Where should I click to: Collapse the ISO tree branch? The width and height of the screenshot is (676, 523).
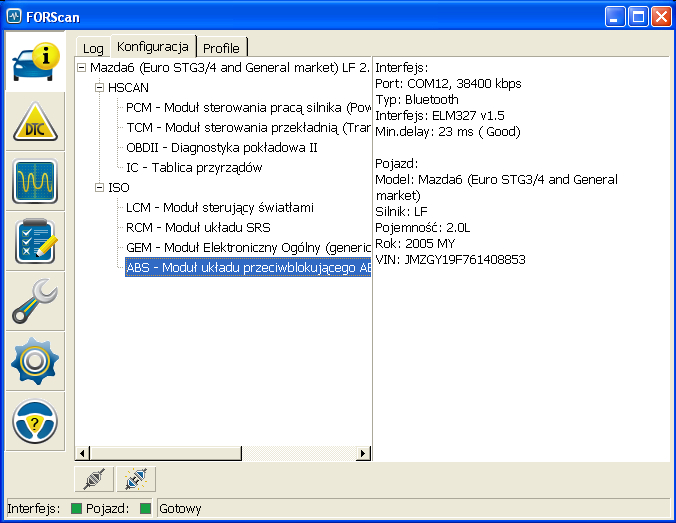[100, 187]
